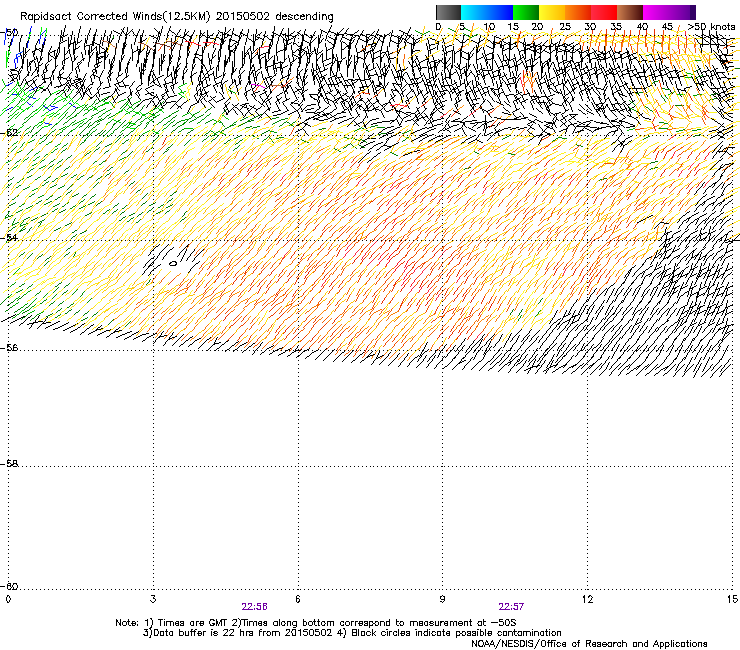Click the longitude axis label '15'
The image size is (740, 650).
coord(732,599)
